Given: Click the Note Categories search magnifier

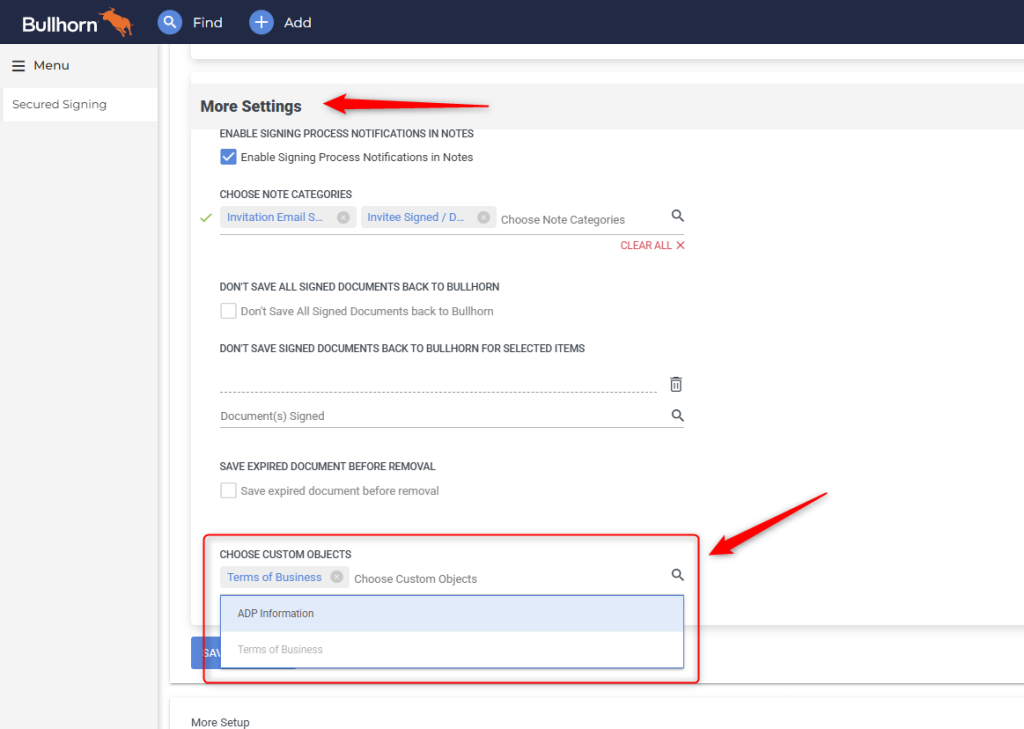Looking at the screenshot, I should tap(678, 215).
